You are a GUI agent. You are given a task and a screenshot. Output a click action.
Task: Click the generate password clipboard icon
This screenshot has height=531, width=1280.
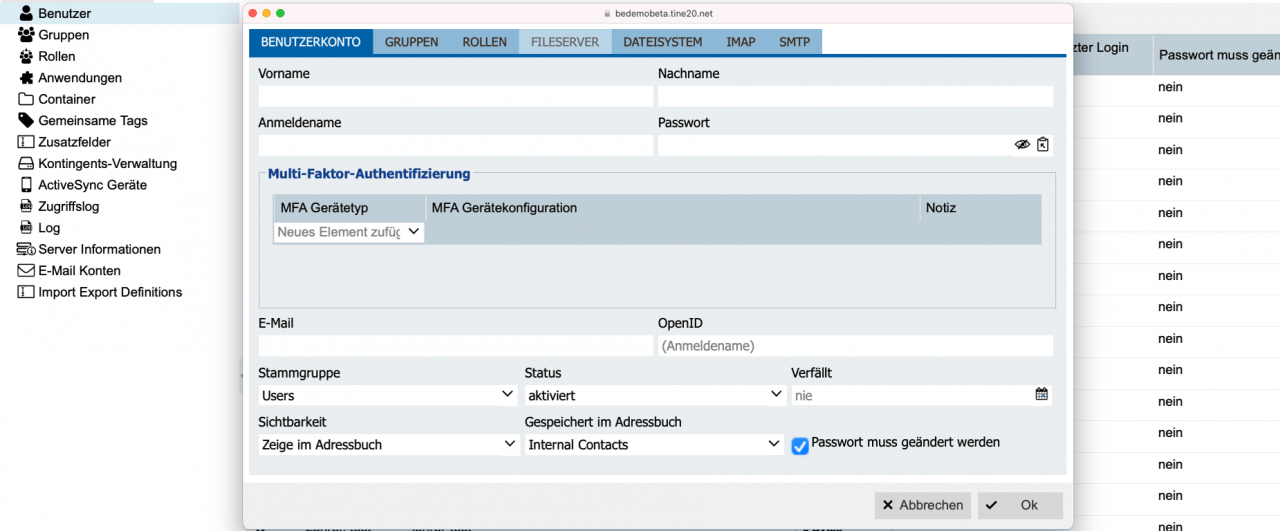pyautogui.click(x=1043, y=145)
